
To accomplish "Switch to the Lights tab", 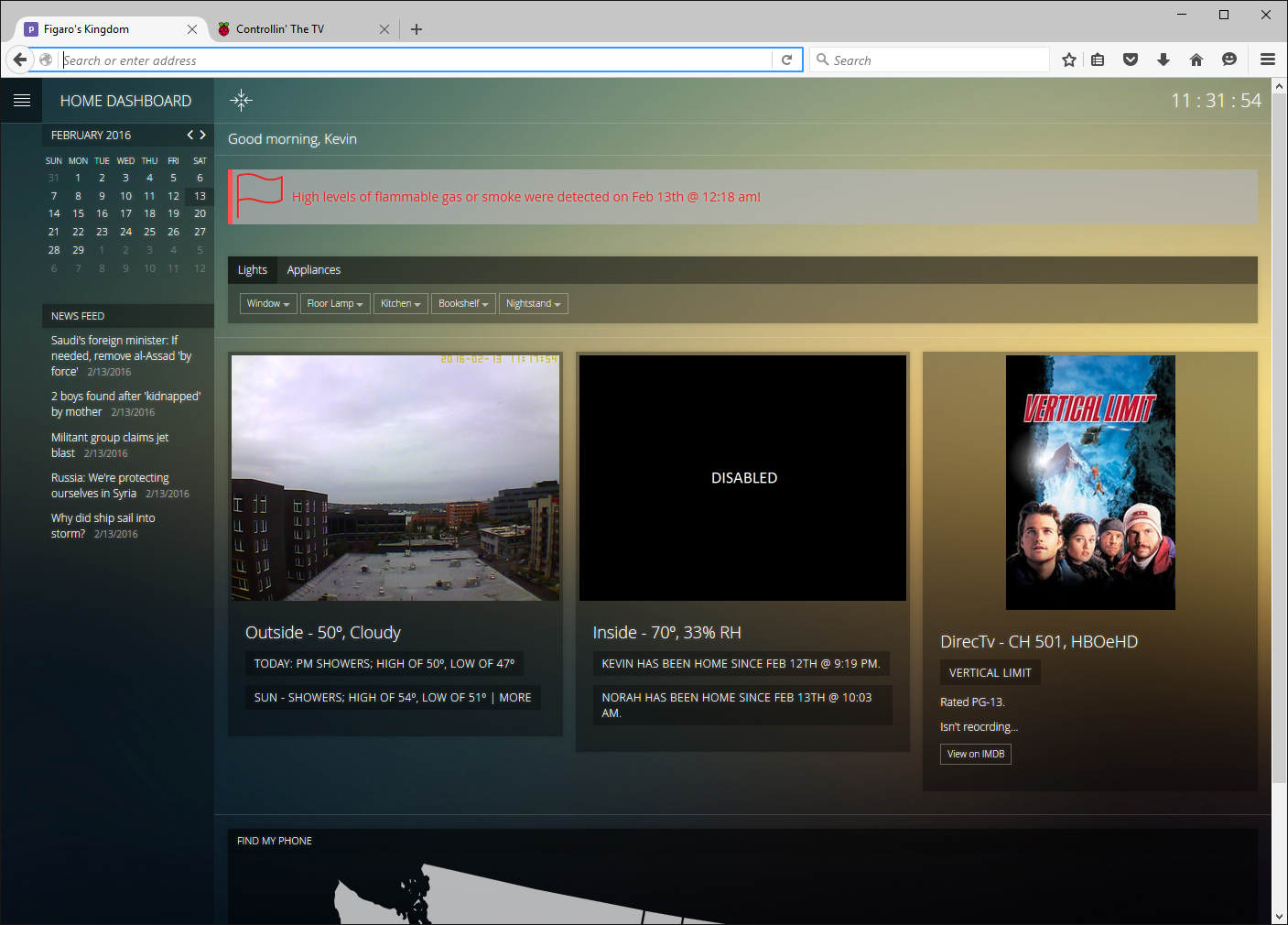I will pos(253,270).
